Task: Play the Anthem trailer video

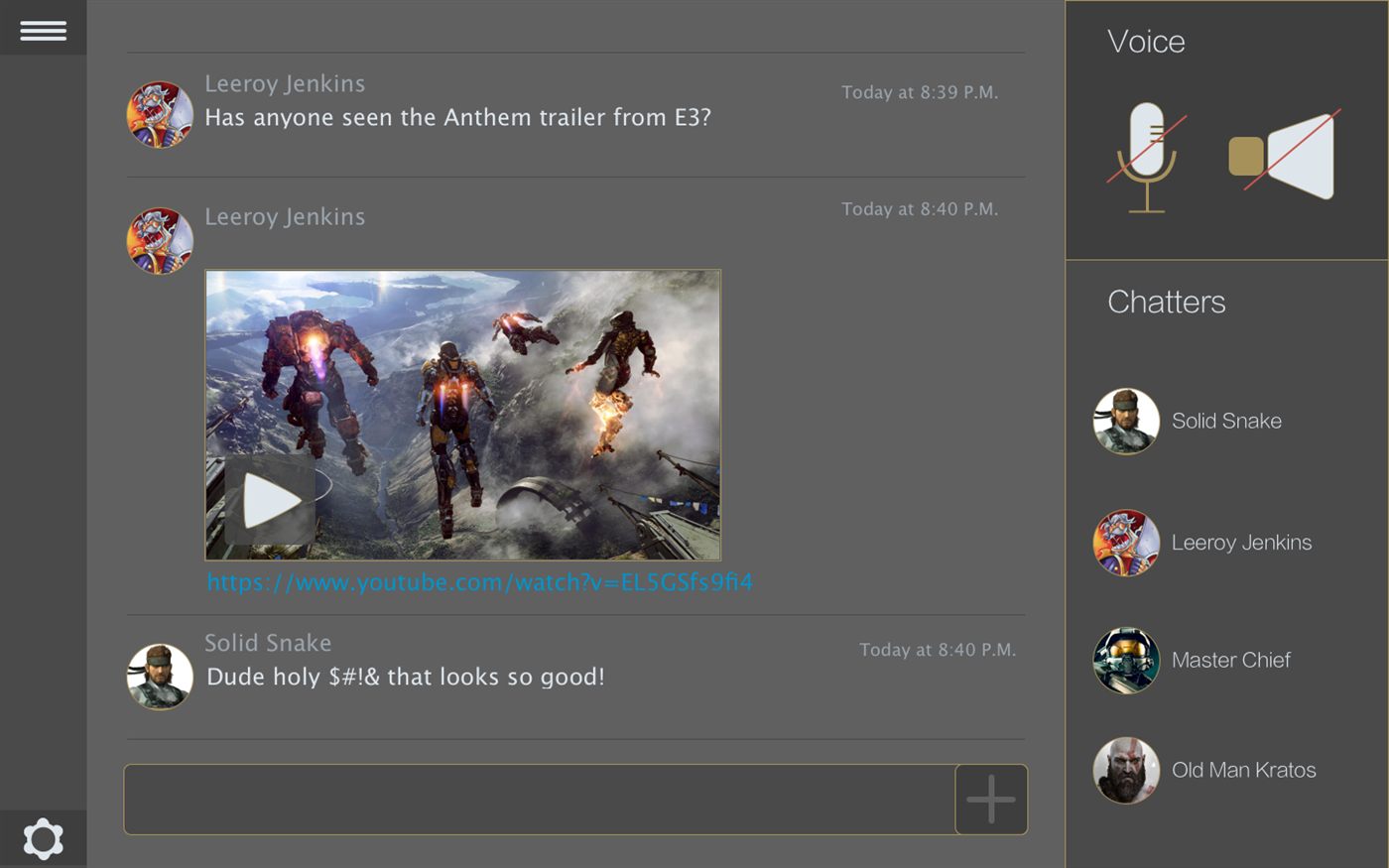Action: tap(270, 501)
